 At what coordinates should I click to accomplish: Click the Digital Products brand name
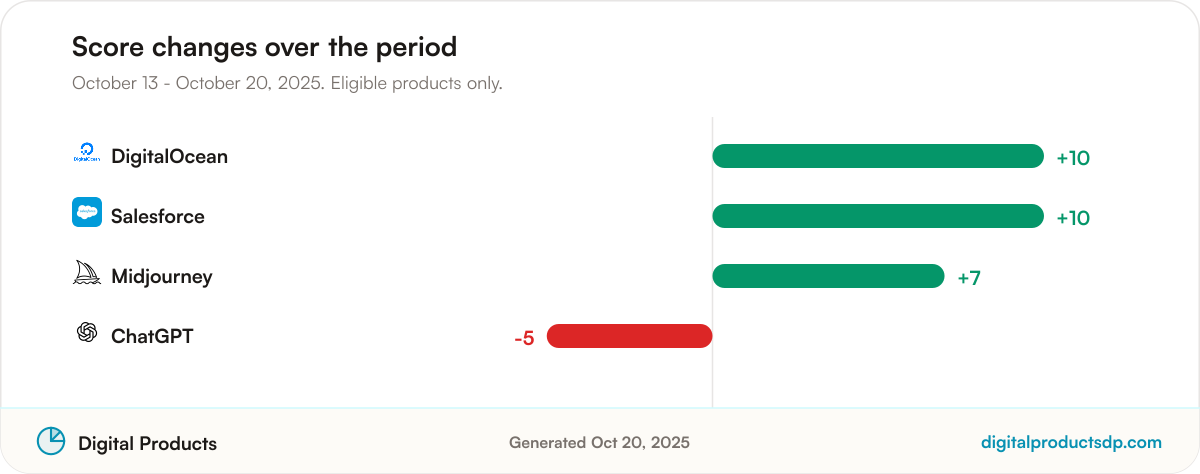pyautogui.click(x=147, y=443)
